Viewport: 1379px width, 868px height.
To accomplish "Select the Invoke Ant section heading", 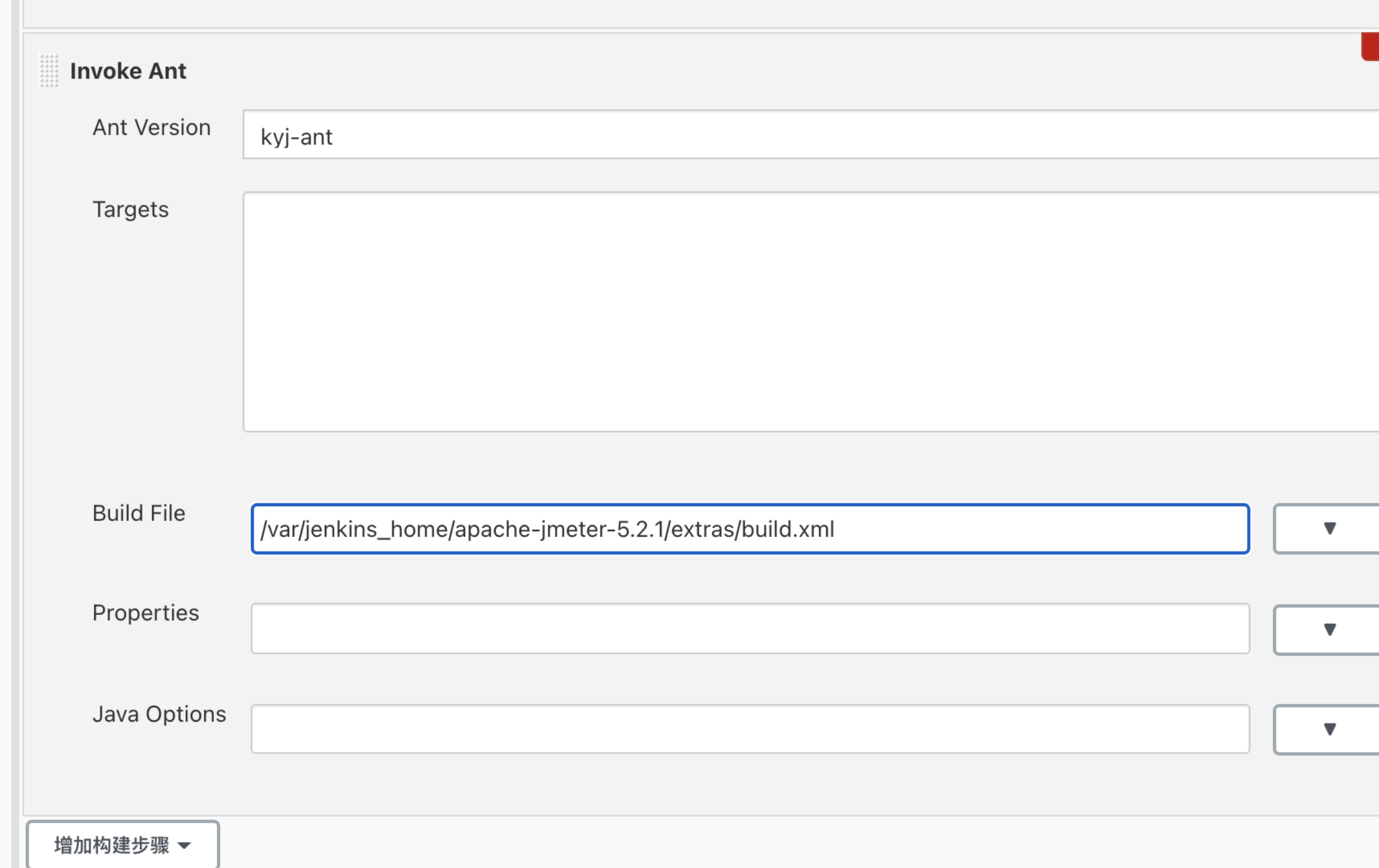I will [x=128, y=71].
